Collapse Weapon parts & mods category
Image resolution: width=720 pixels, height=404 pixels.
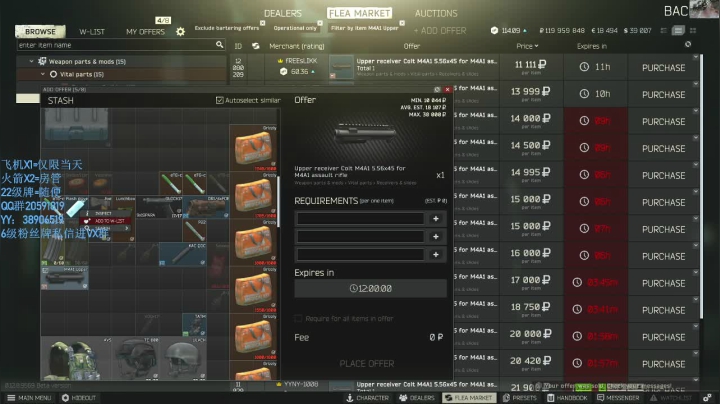(31, 61)
